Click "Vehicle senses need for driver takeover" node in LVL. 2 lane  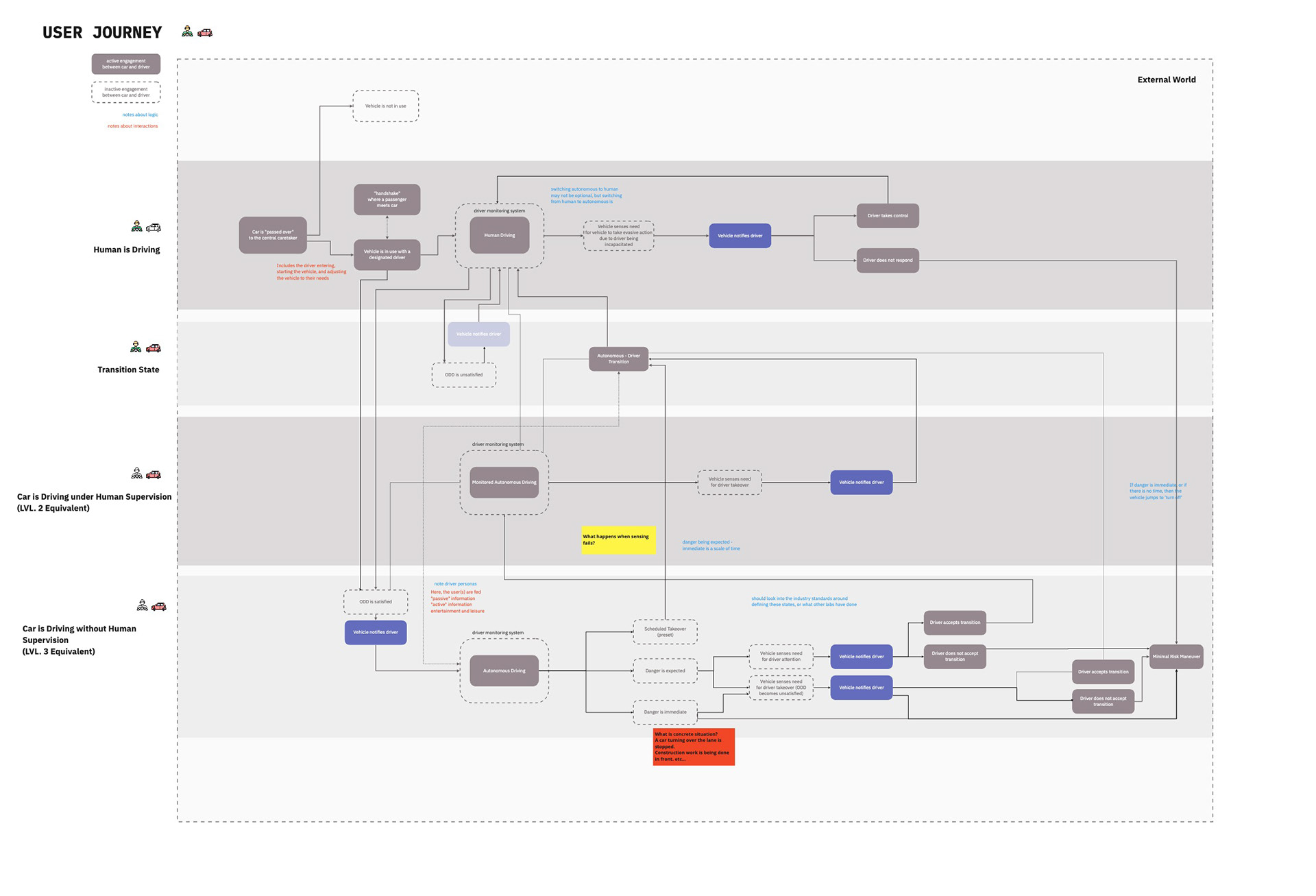tap(730, 482)
